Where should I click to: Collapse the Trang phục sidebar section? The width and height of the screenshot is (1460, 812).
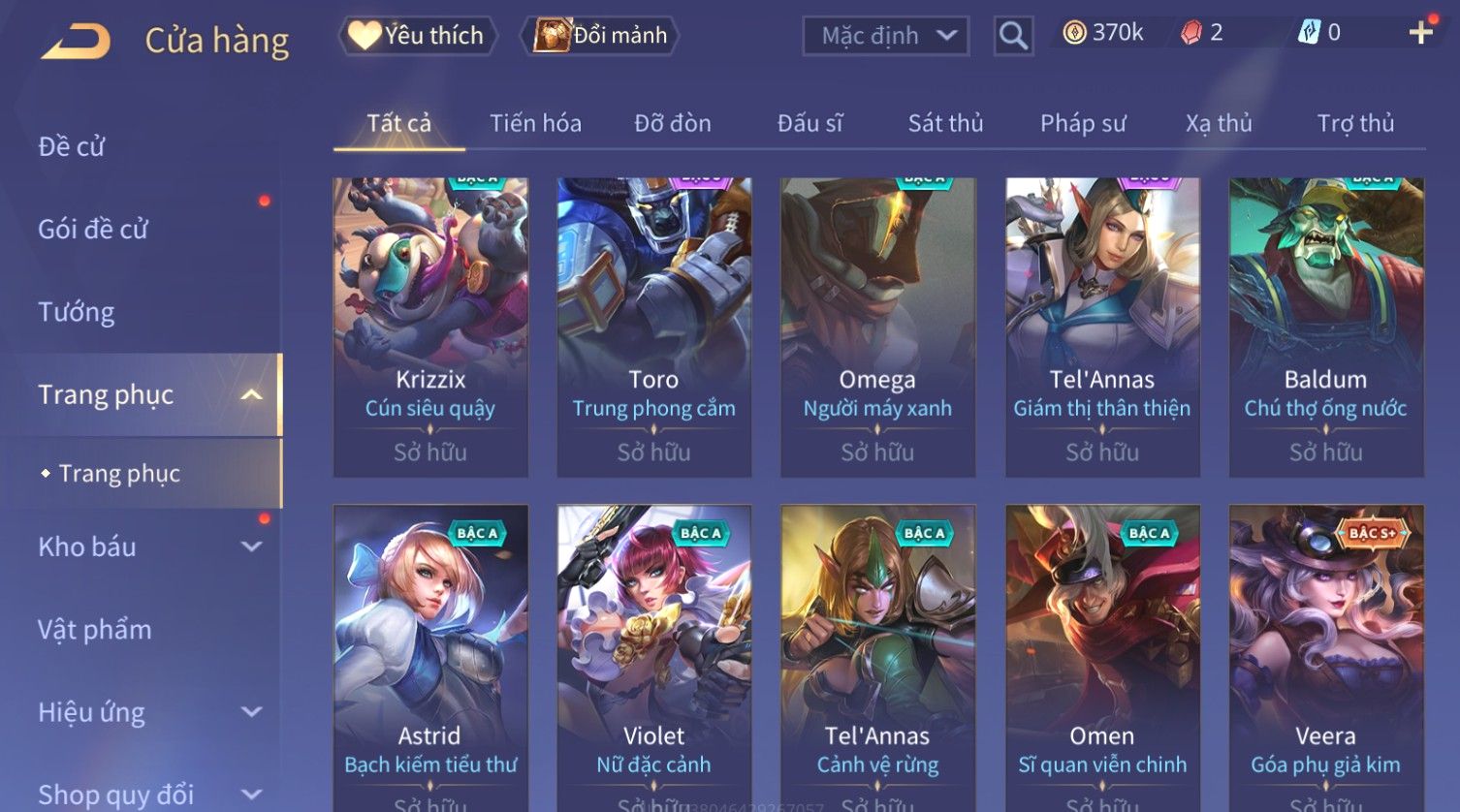[252, 394]
